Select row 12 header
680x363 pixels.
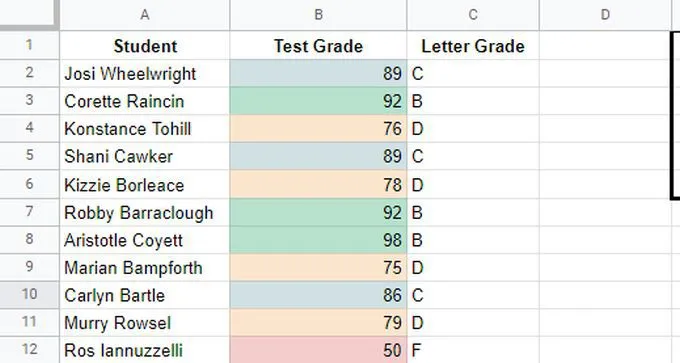coord(29,350)
